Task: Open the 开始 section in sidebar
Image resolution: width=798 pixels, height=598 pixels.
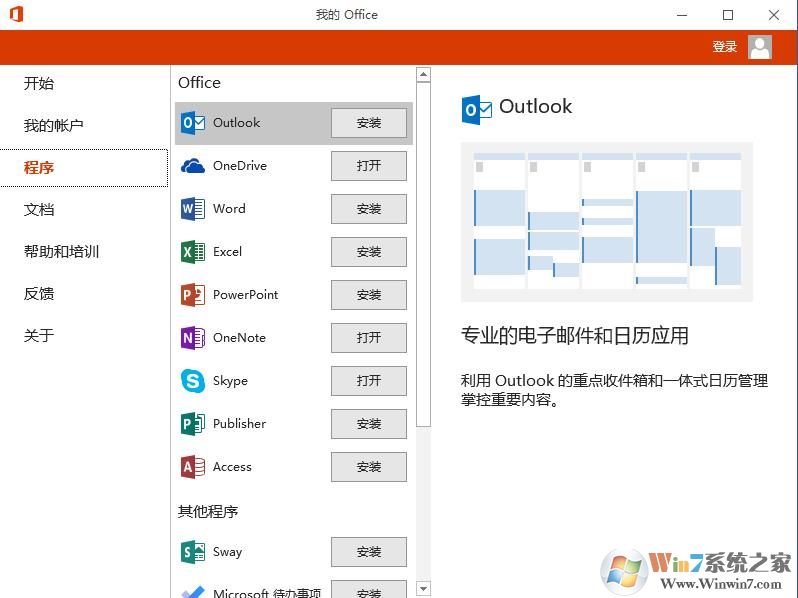Action: pos(39,84)
